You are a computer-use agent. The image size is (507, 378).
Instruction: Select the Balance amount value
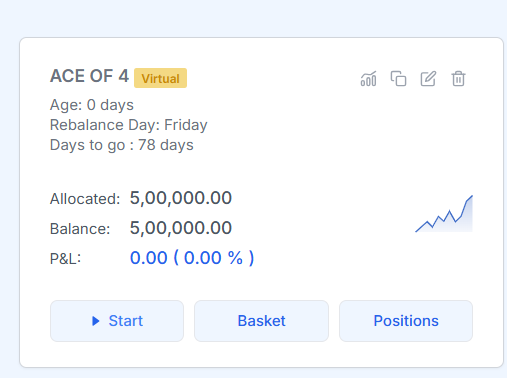181,228
